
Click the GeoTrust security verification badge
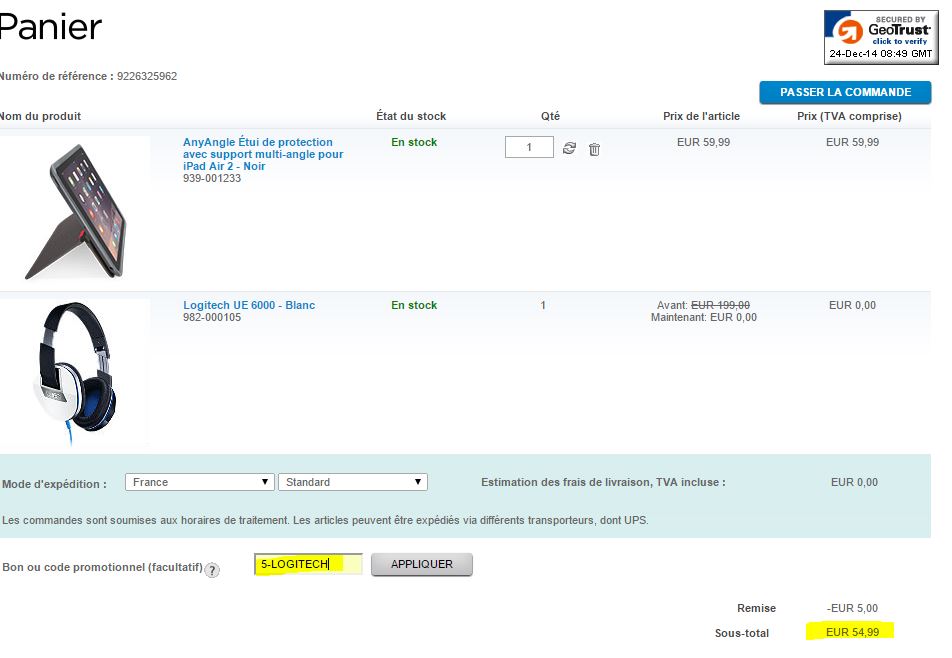(x=881, y=37)
